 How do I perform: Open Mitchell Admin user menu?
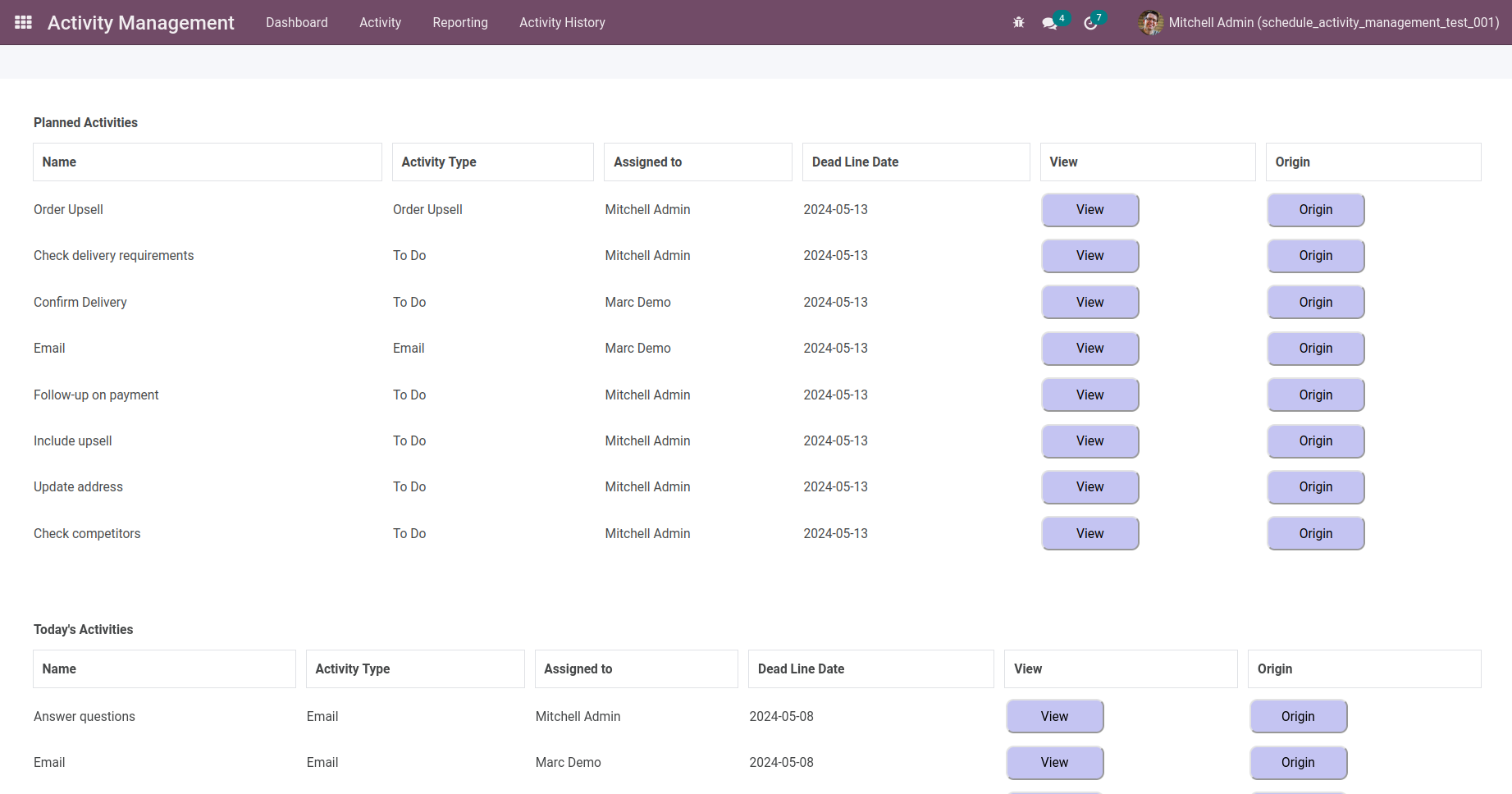1333,23
